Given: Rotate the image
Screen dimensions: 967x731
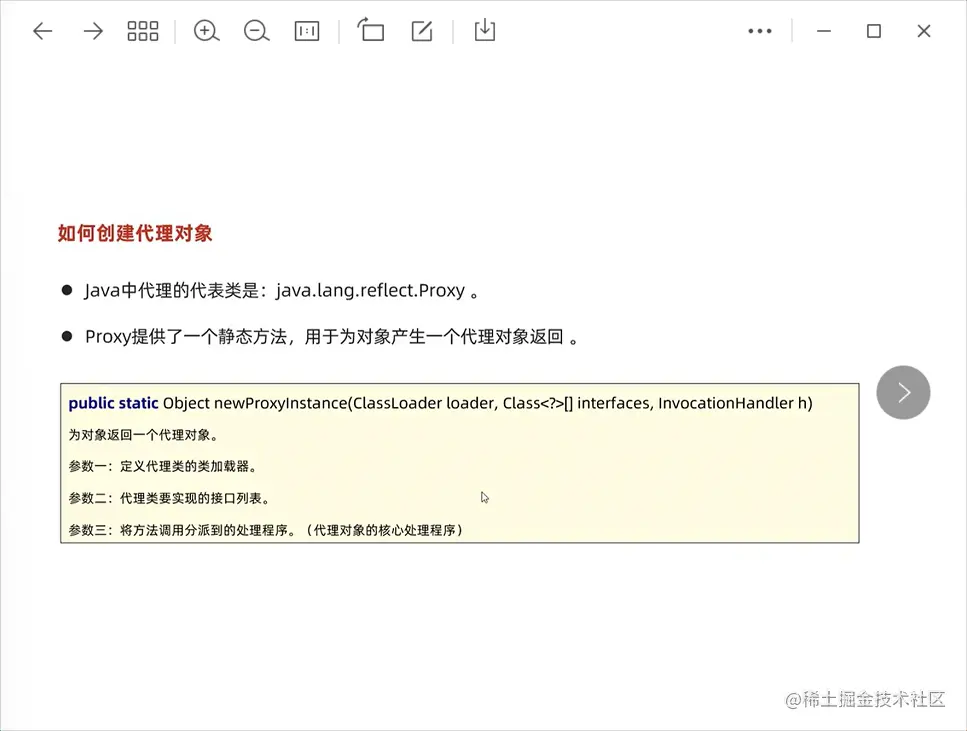Looking at the screenshot, I should [x=371, y=30].
